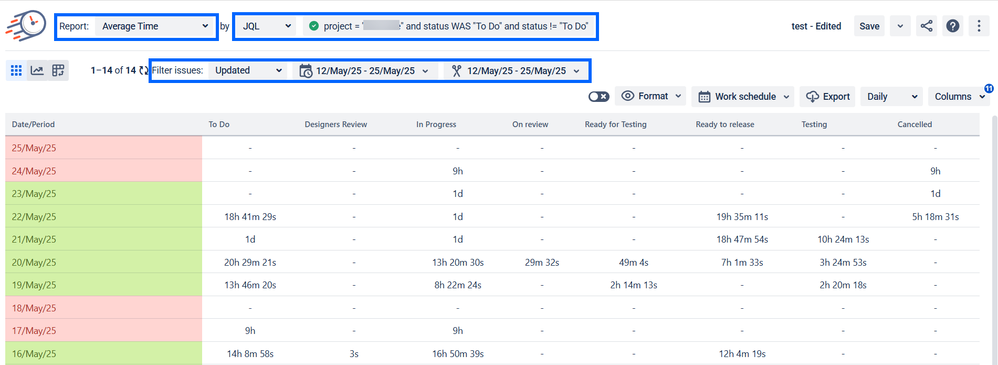
Task: Click the To Do column header
Action: click(x=219, y=125)
